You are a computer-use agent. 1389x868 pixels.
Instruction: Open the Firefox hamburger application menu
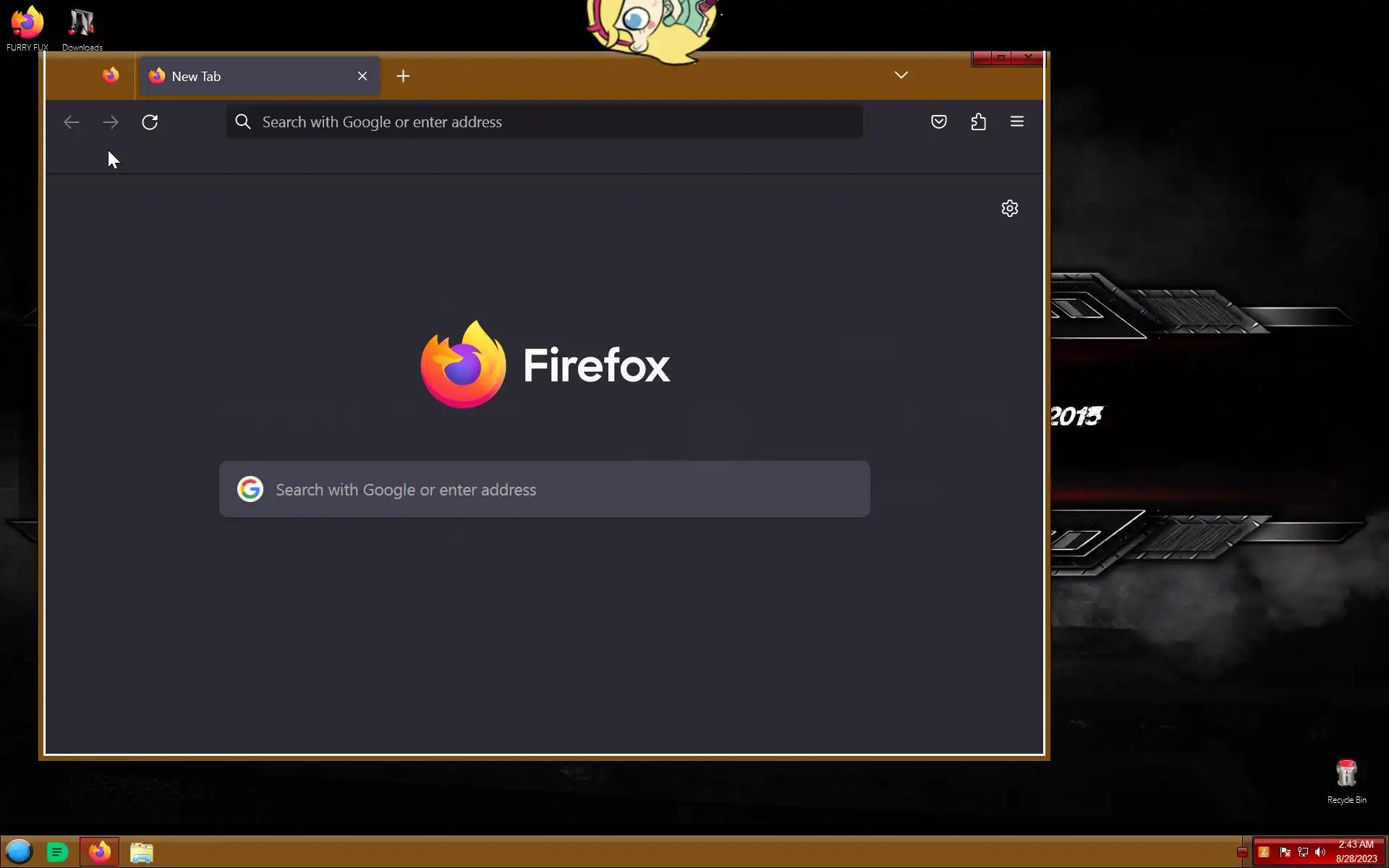click(1016, 122)
